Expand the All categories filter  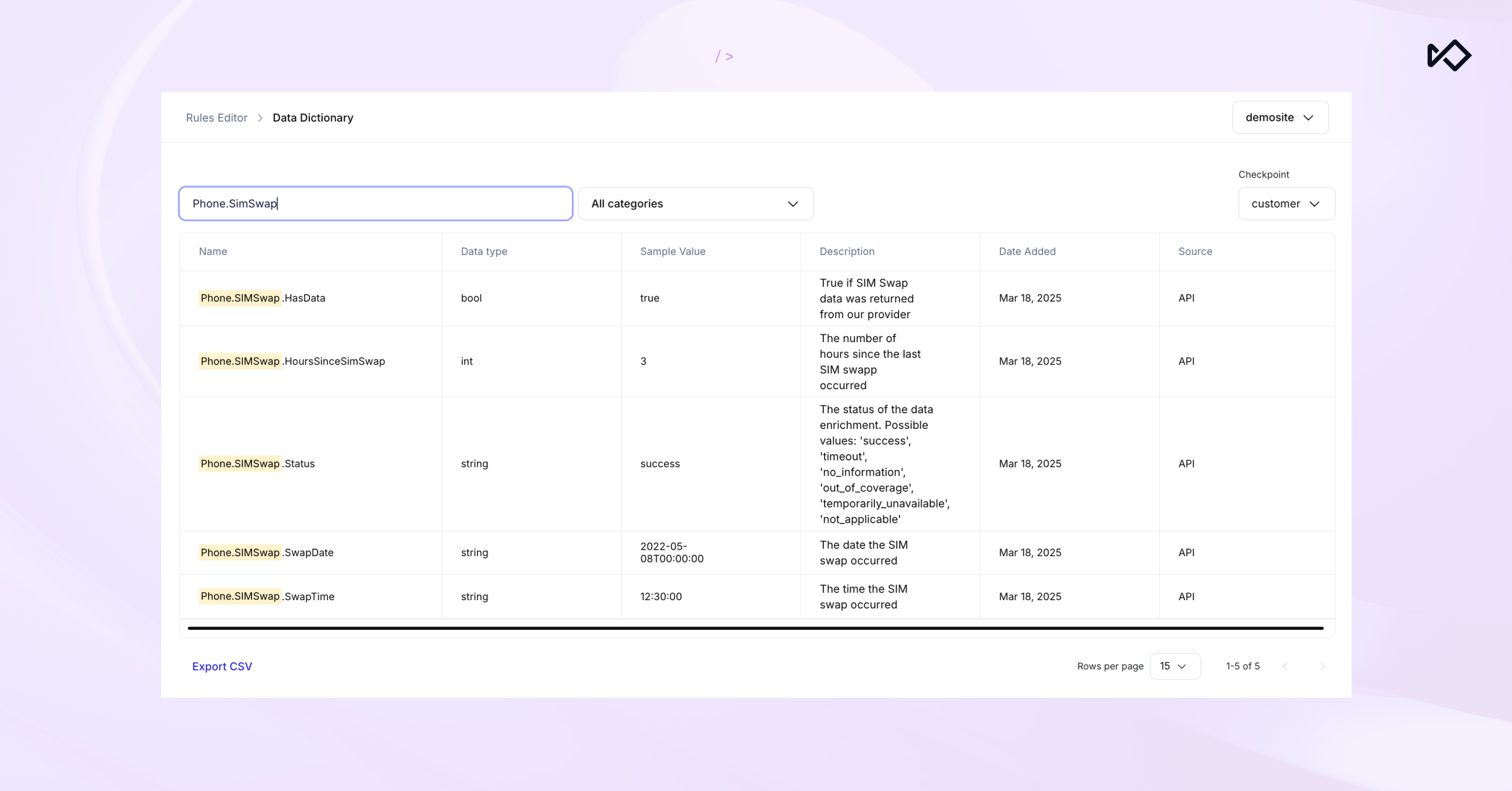(696, 203)
